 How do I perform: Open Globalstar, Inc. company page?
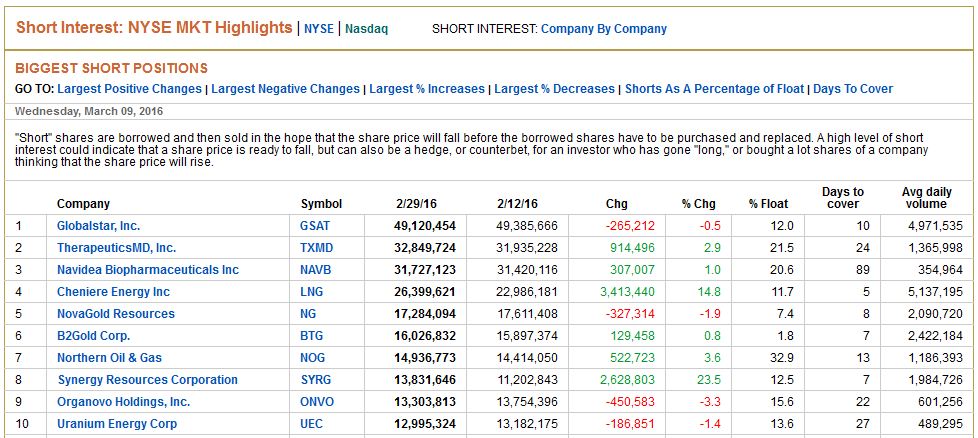click(98, 226)
